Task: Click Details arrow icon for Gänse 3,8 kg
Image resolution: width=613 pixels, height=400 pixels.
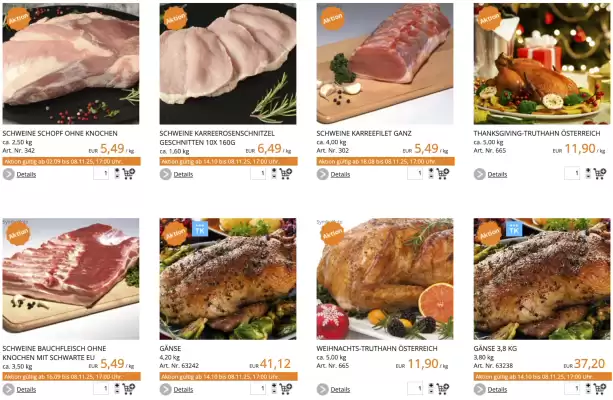Action: (x=480, y=389)
